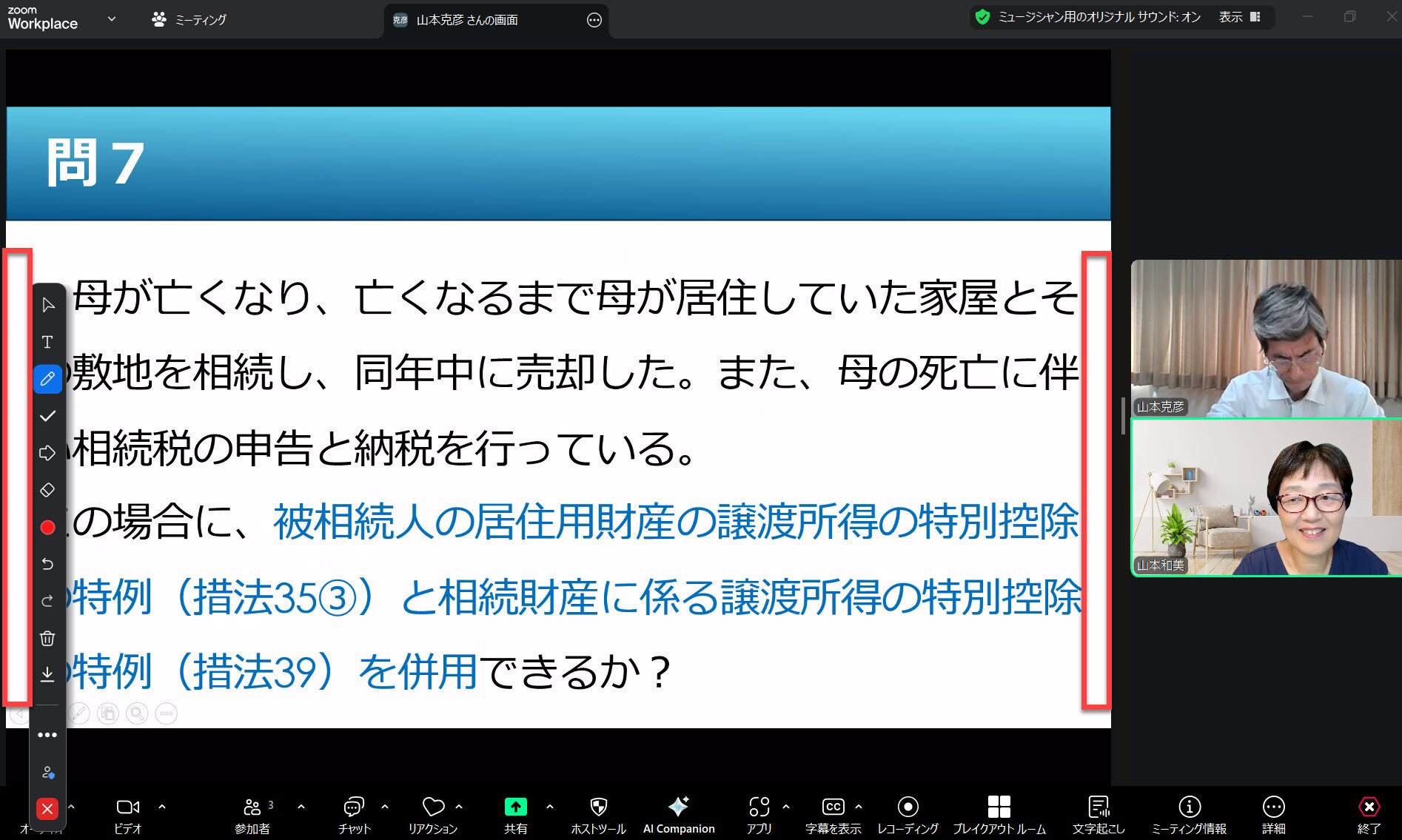Toggle Show Captions CC button
The image size is (1402, 840).
click(x=833, y=814)
